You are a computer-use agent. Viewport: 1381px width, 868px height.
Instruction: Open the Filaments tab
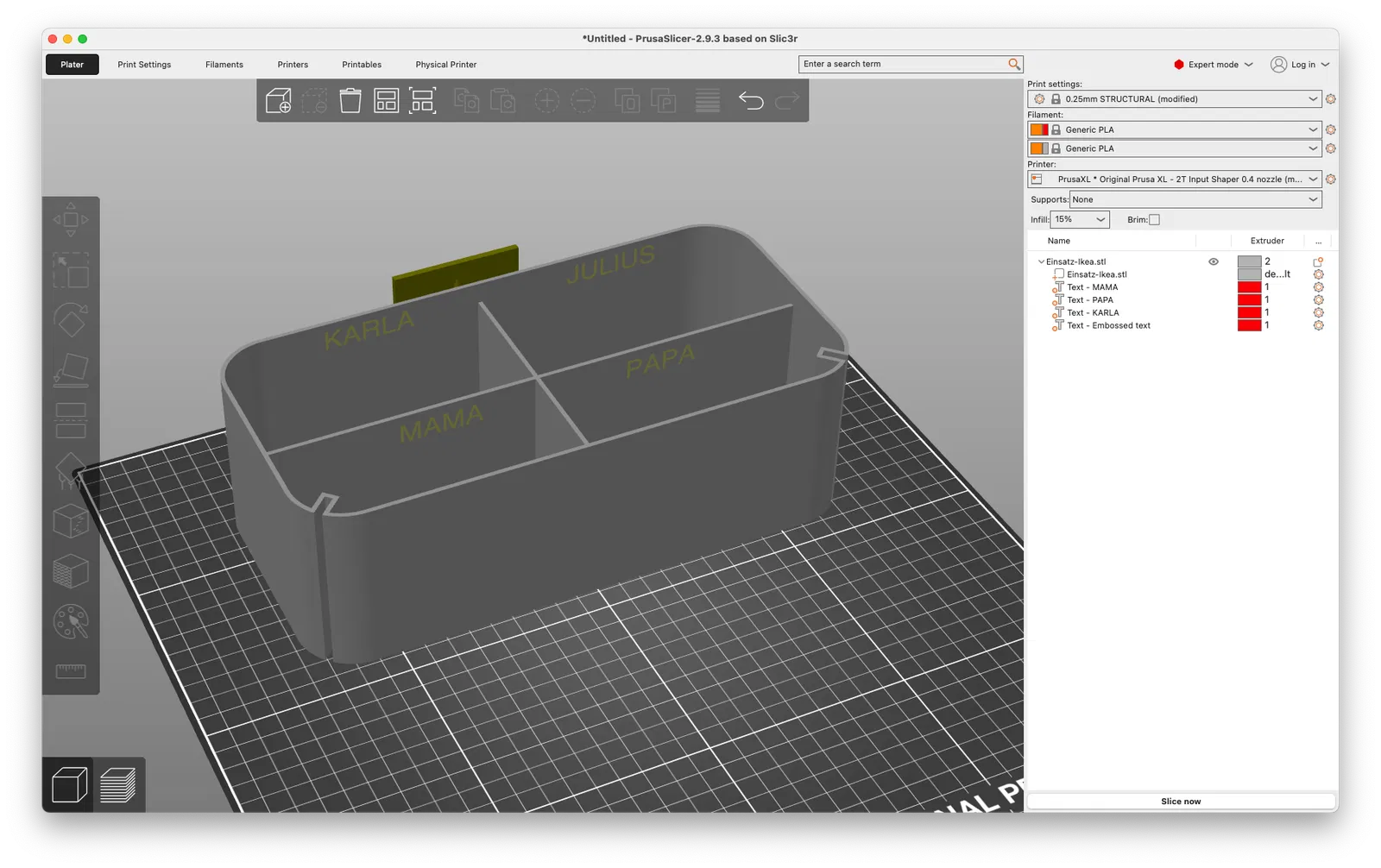tap(224, 65)
